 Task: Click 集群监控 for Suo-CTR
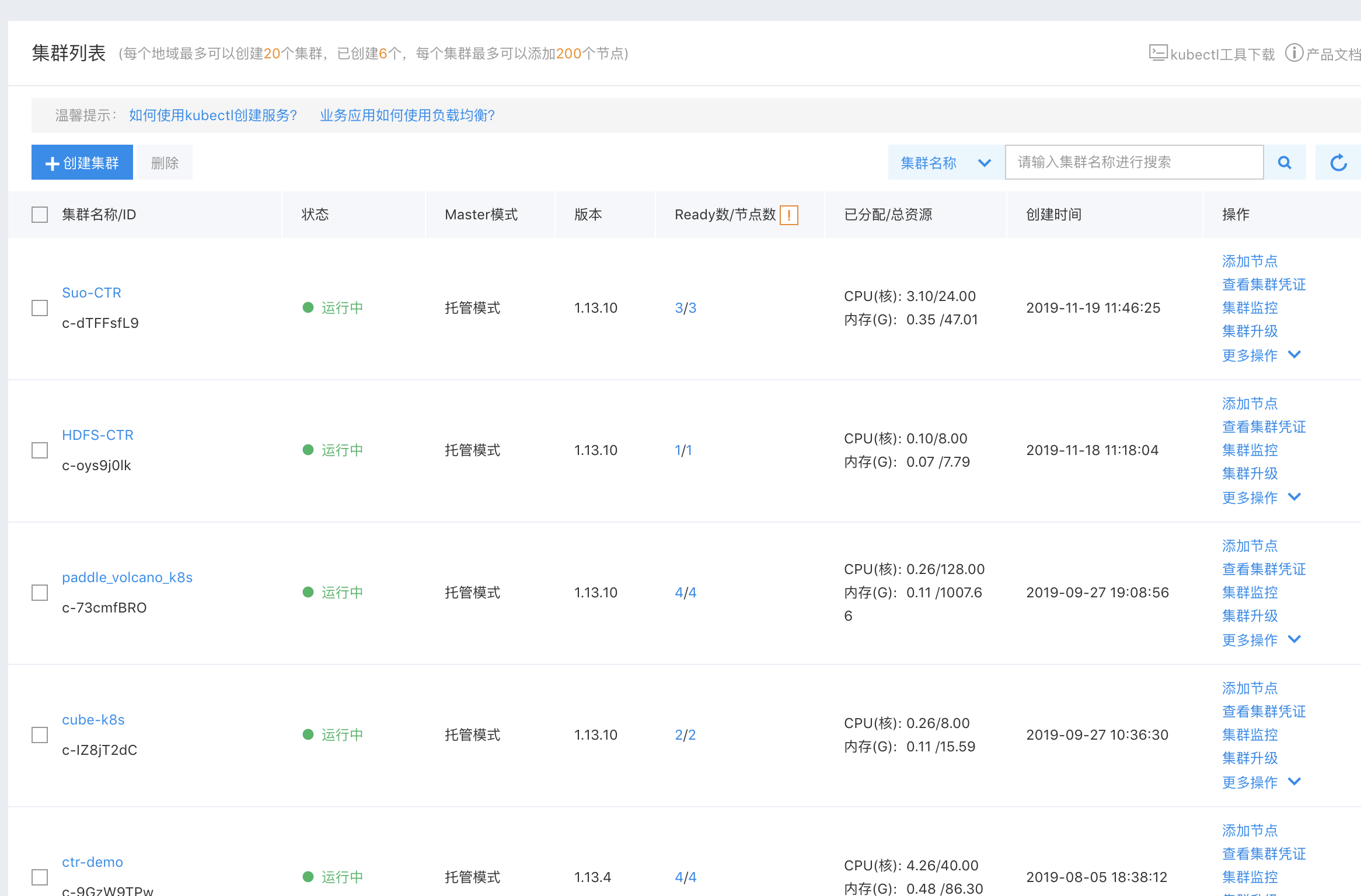pyautogui.click(x=1250, y=307)
